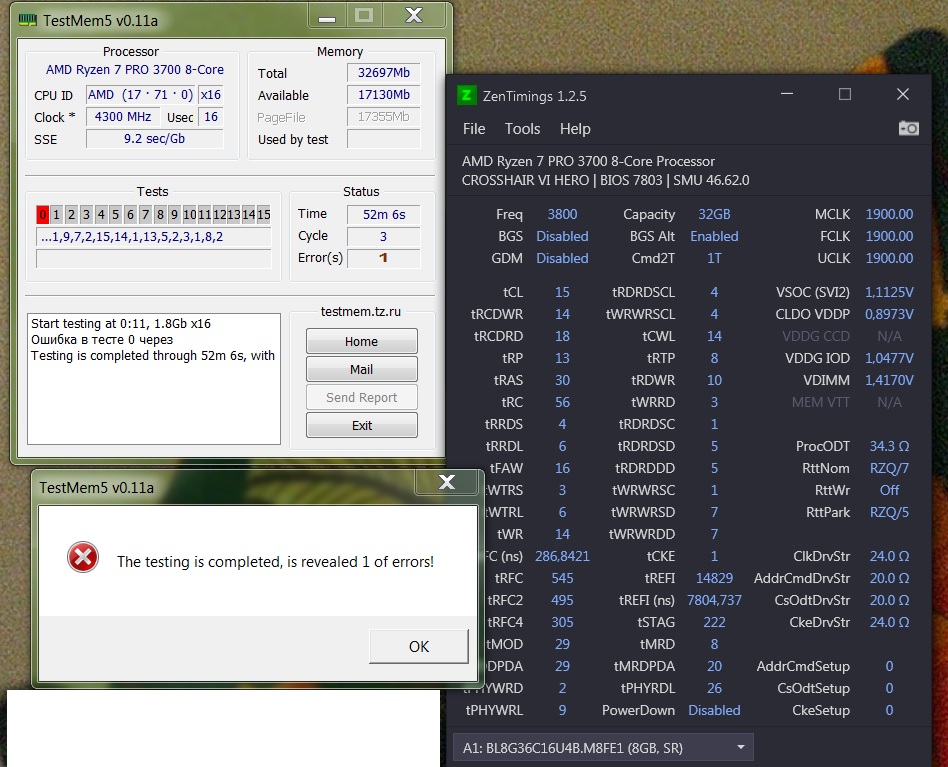The image size is (948, 767).
Task: Click the VDIMM 1,4170V value
Action: point(889,380)
